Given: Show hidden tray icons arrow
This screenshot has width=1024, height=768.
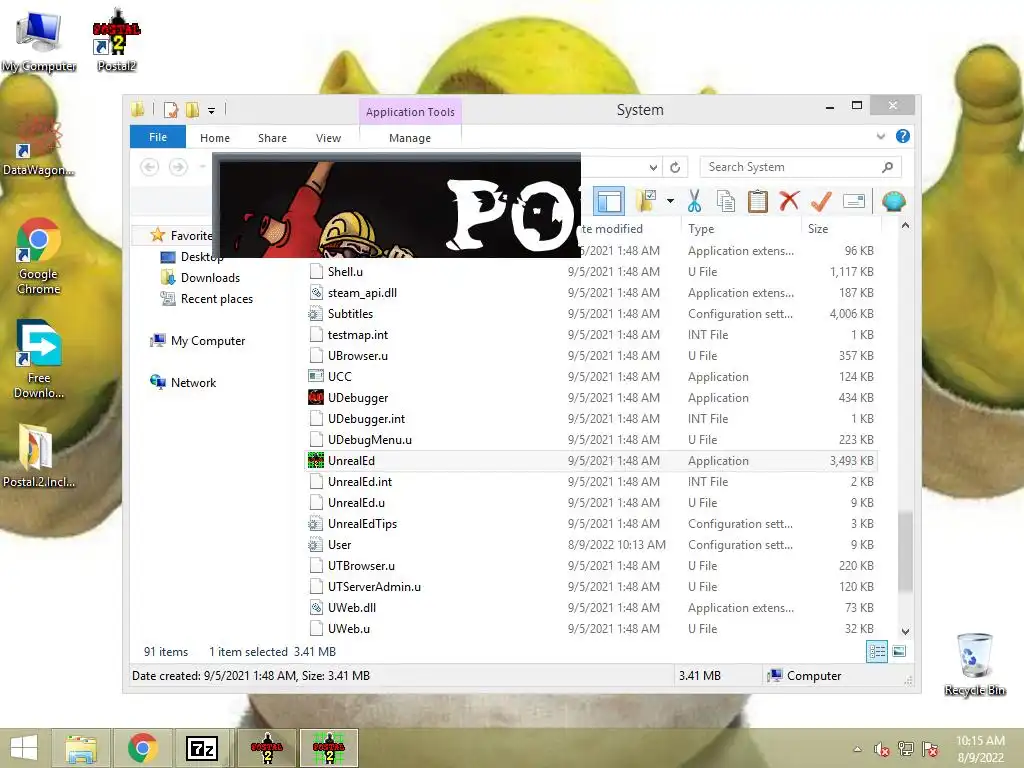Looking at the screenshot, I should (857, 749).
